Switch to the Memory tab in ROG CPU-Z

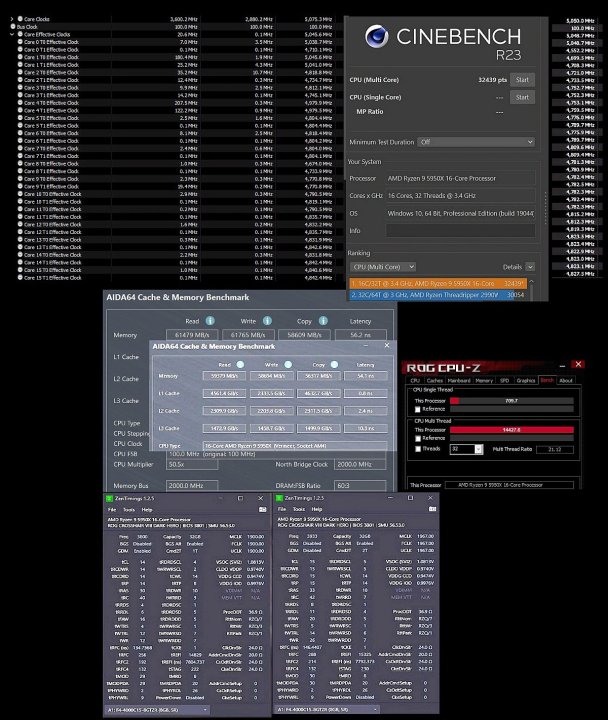pos(483,380)
